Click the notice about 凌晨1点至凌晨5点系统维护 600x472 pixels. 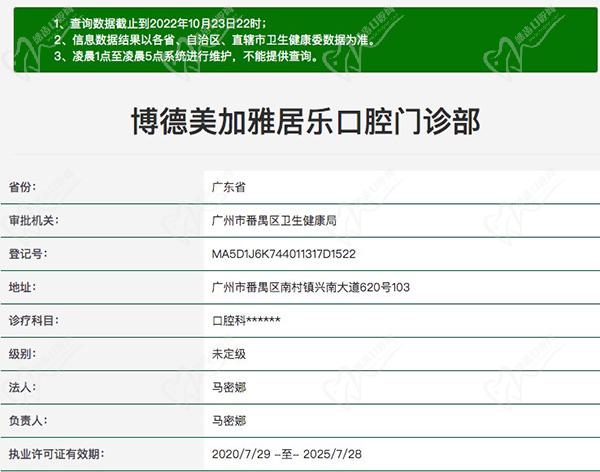click(186, 56)
